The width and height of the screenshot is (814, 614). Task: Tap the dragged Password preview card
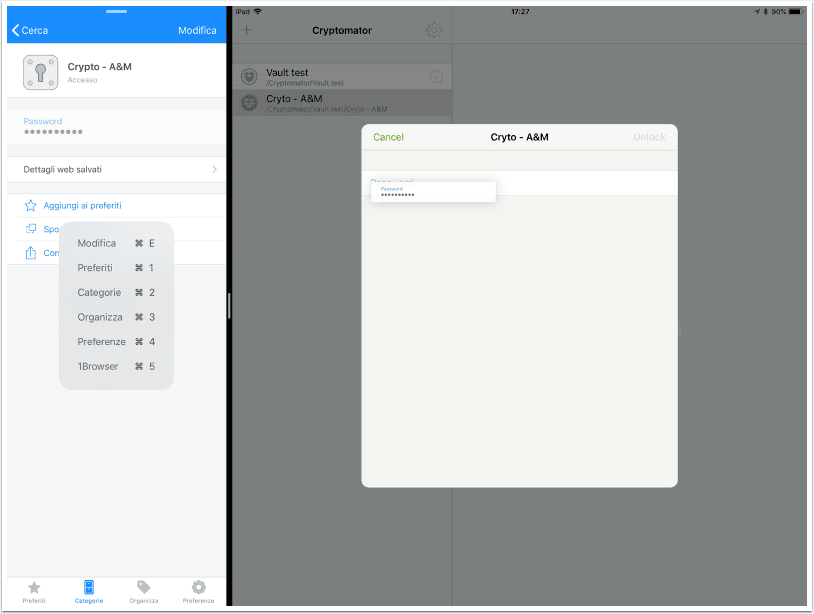(433, 192)
